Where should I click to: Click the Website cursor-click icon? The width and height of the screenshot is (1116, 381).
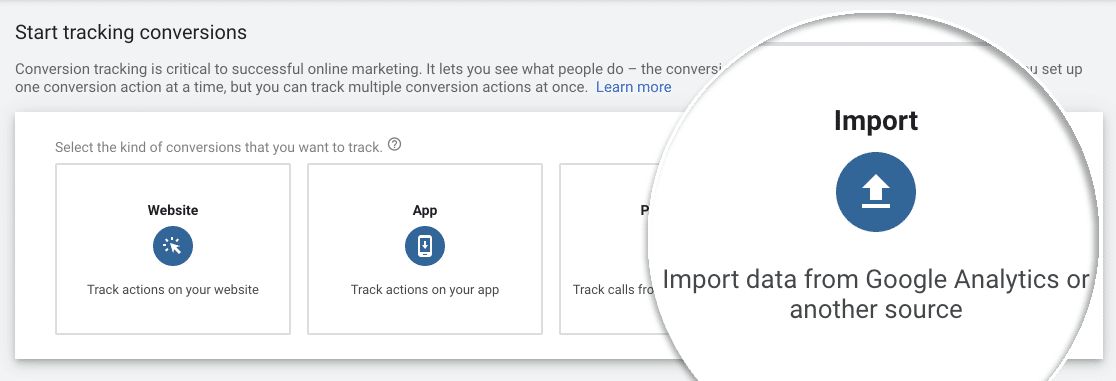pos(173,246)
